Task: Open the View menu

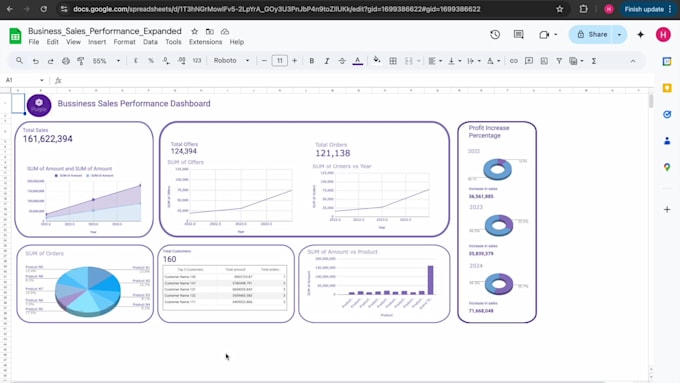Action: coord(73,42)
